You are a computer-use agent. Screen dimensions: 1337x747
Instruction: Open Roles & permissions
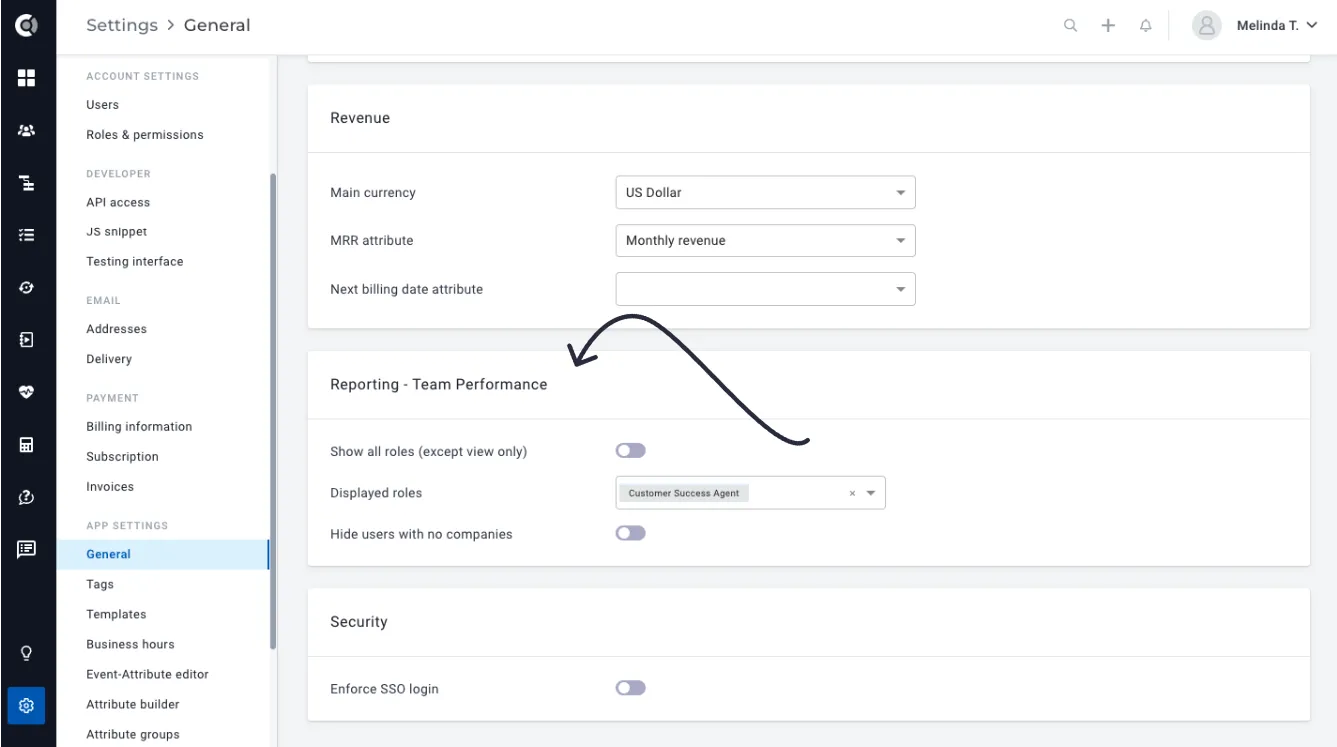click(145, 134)
